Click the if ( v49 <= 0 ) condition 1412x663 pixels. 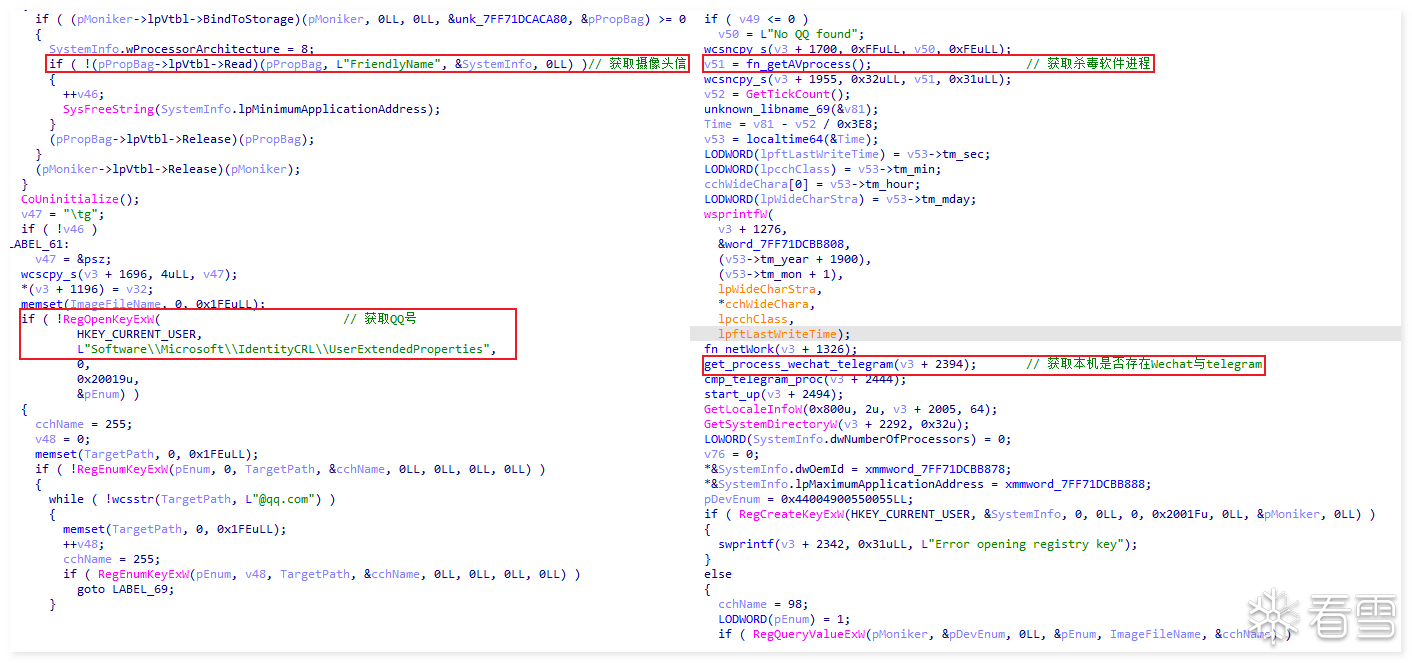pyautogui.click(x=756, y=19)
